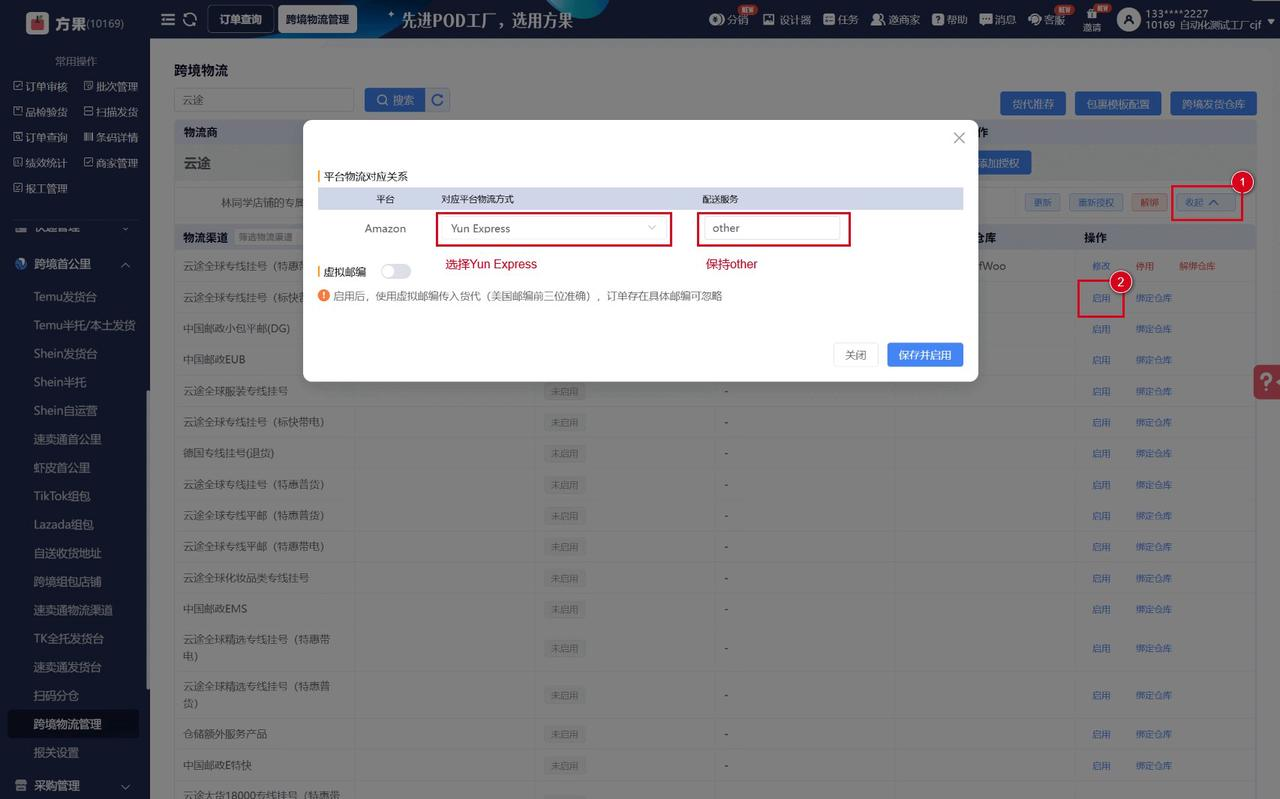Click the 方果 logo icon
The width and height of the screenshot is (1280, 799).
(x=37, y=21)
